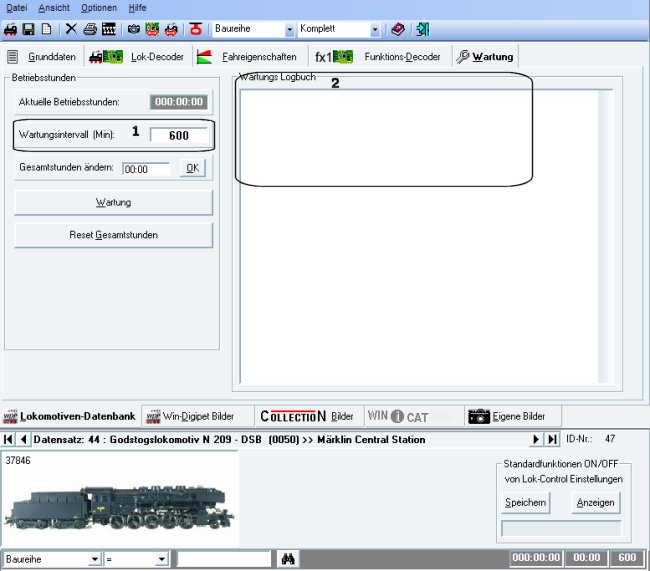Open Hilfe menu
Screen dimensions: 650x571
137,8
